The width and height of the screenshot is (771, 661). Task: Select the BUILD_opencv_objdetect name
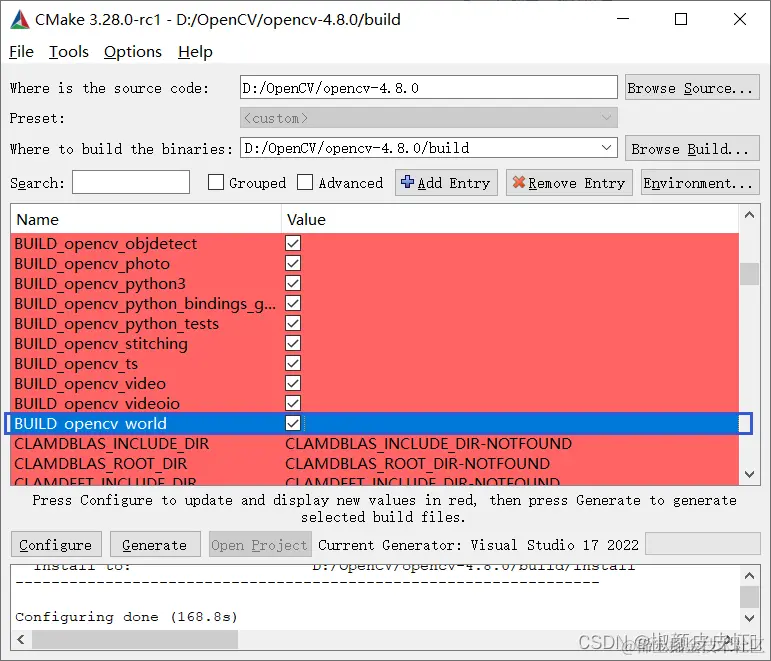tap(106, 243)
